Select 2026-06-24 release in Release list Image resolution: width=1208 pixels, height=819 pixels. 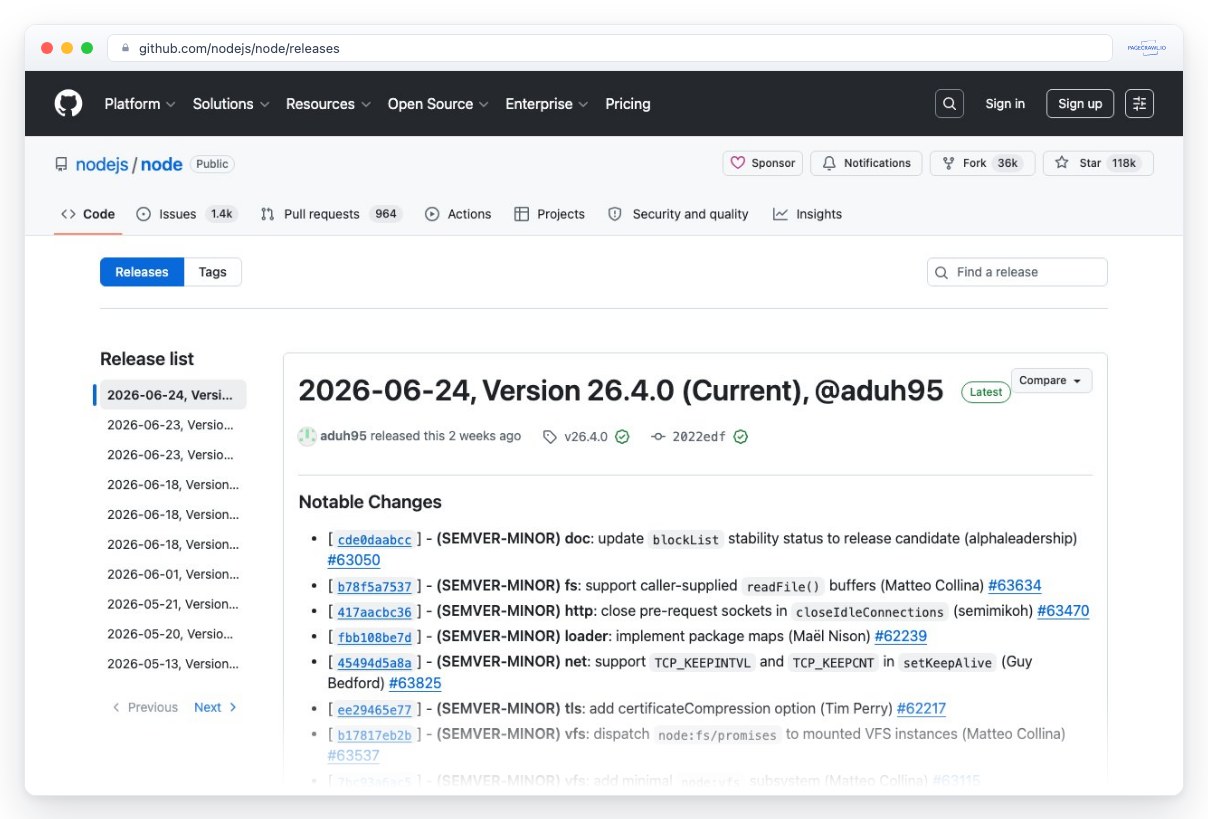point(172,395)
